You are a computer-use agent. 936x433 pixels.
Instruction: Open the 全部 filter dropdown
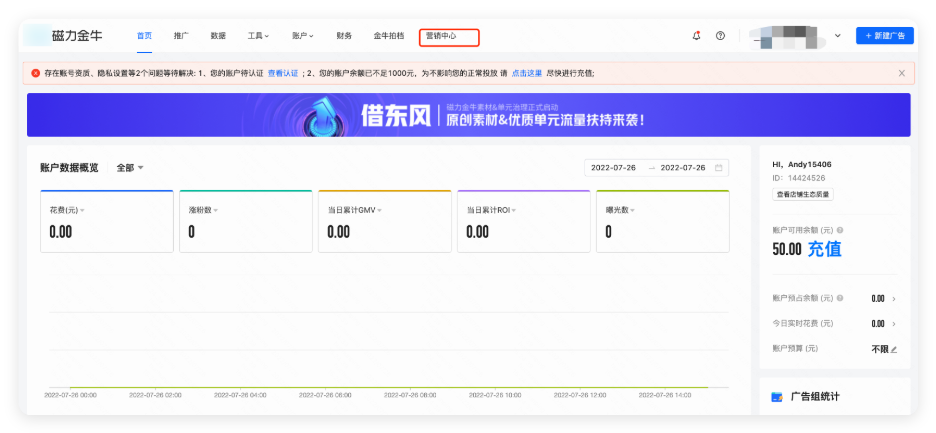pos(130,168)
